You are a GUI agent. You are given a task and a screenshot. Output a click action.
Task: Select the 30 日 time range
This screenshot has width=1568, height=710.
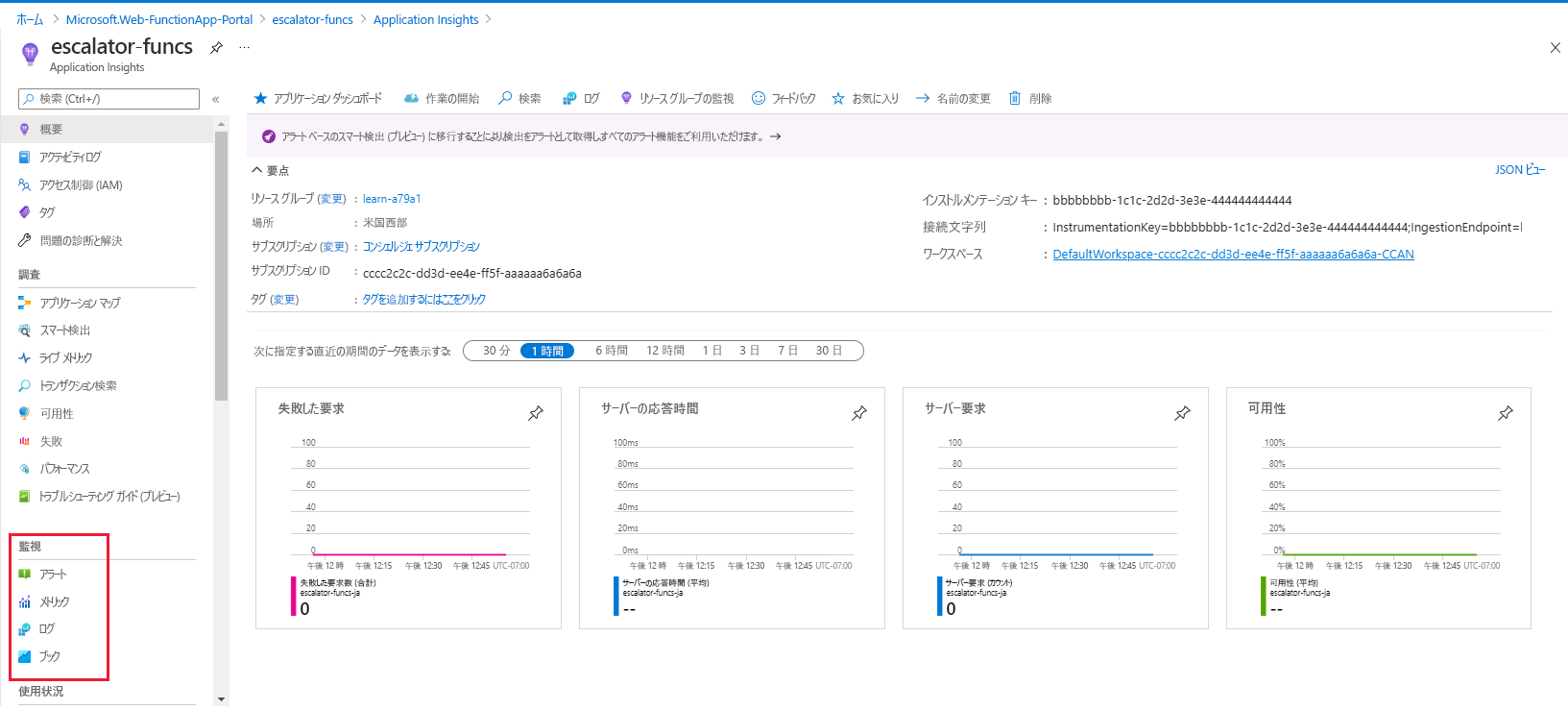(829, 351)
